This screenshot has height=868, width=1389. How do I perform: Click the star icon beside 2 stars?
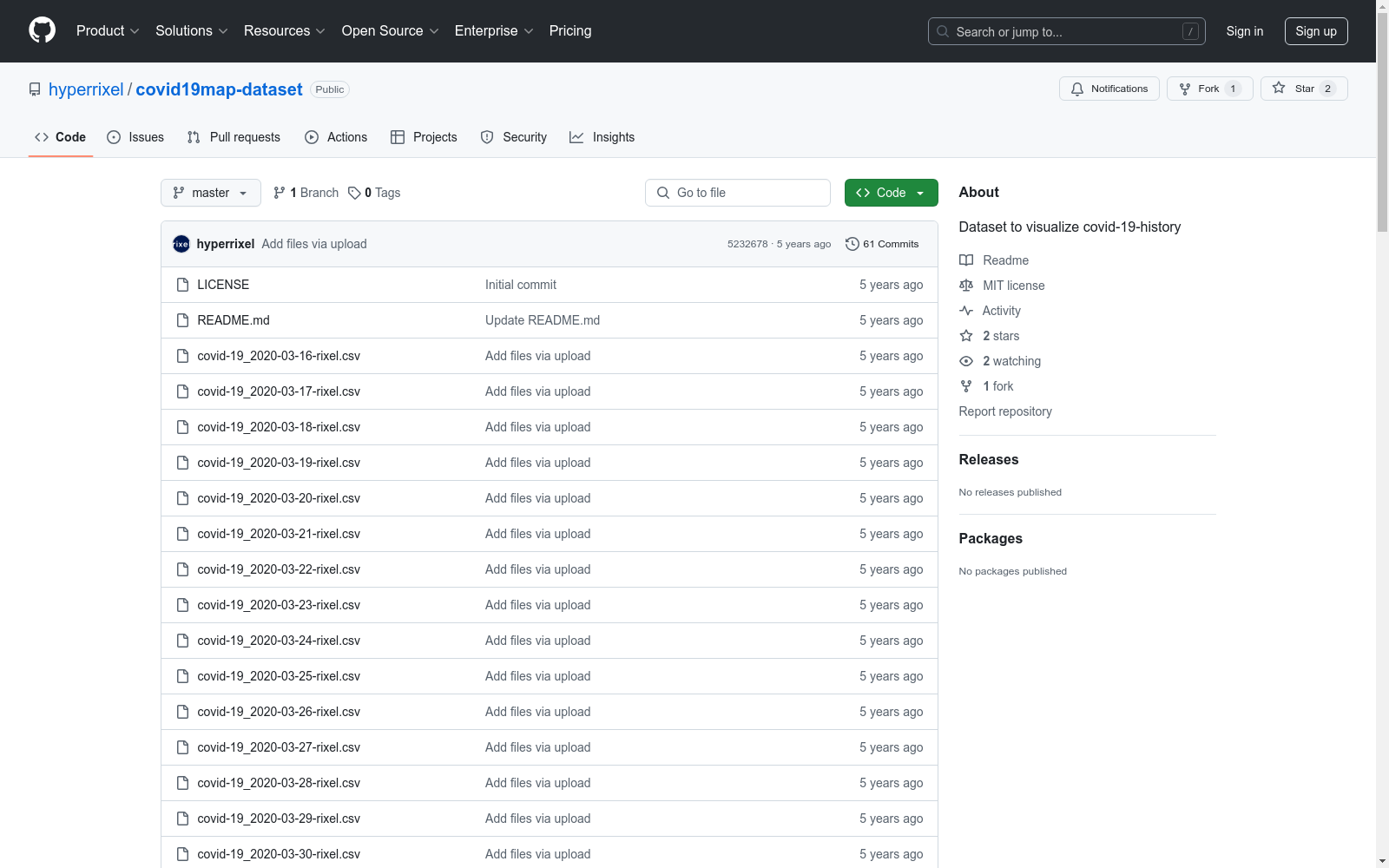pos(966,336)
